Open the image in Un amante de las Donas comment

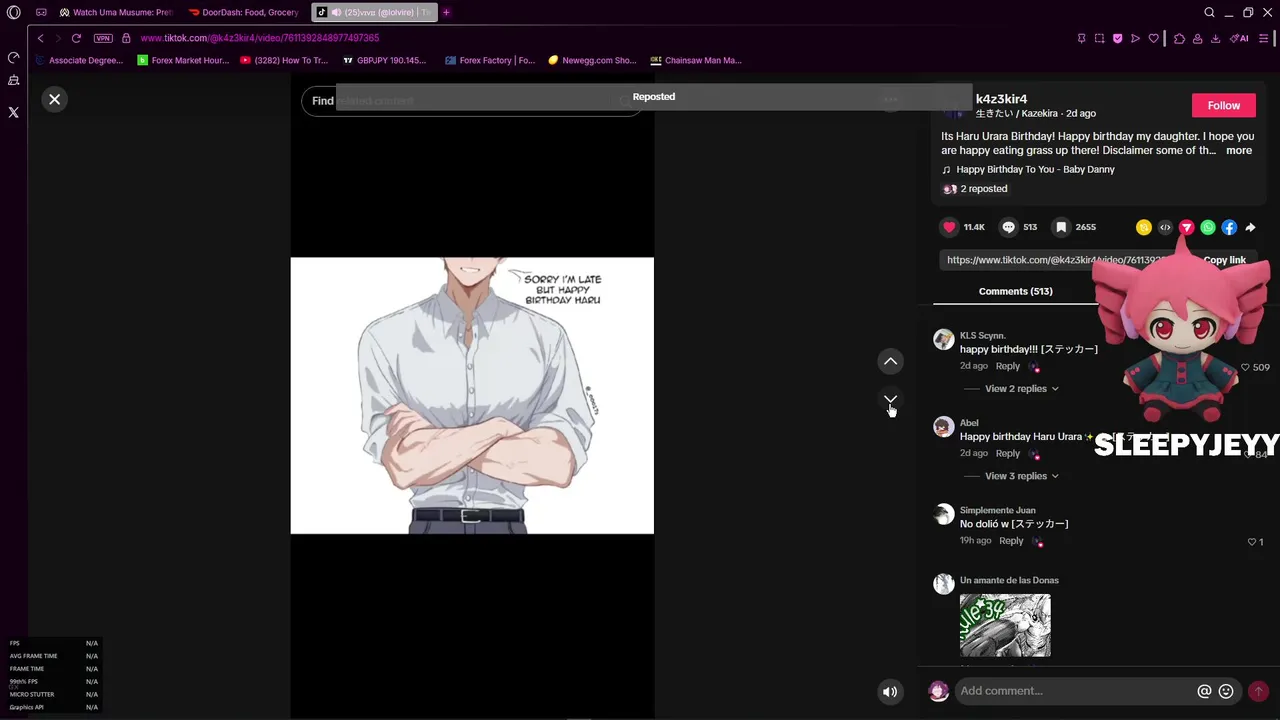pos(1005,625)
